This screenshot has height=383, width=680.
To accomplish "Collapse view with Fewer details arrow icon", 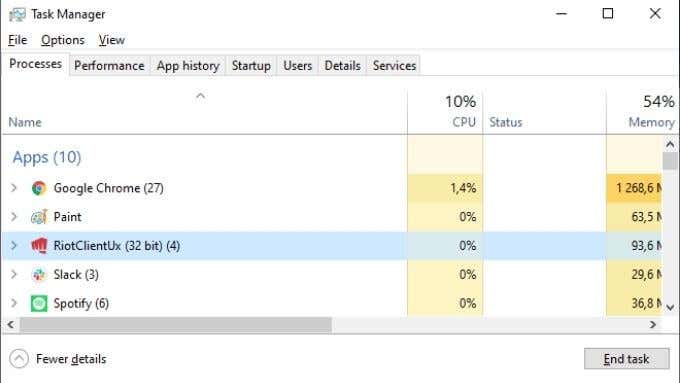I will click(19, 359).
